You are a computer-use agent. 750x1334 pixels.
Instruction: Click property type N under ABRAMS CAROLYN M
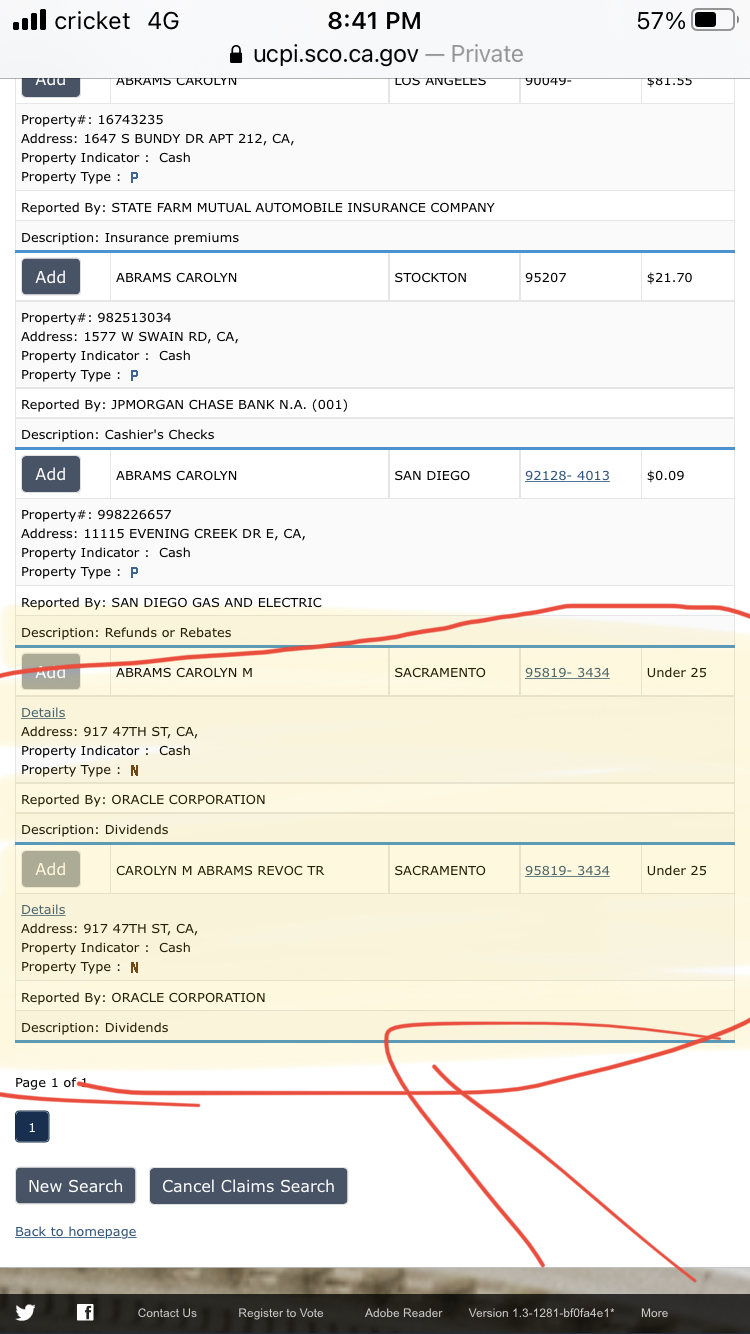tap(134, 770)
